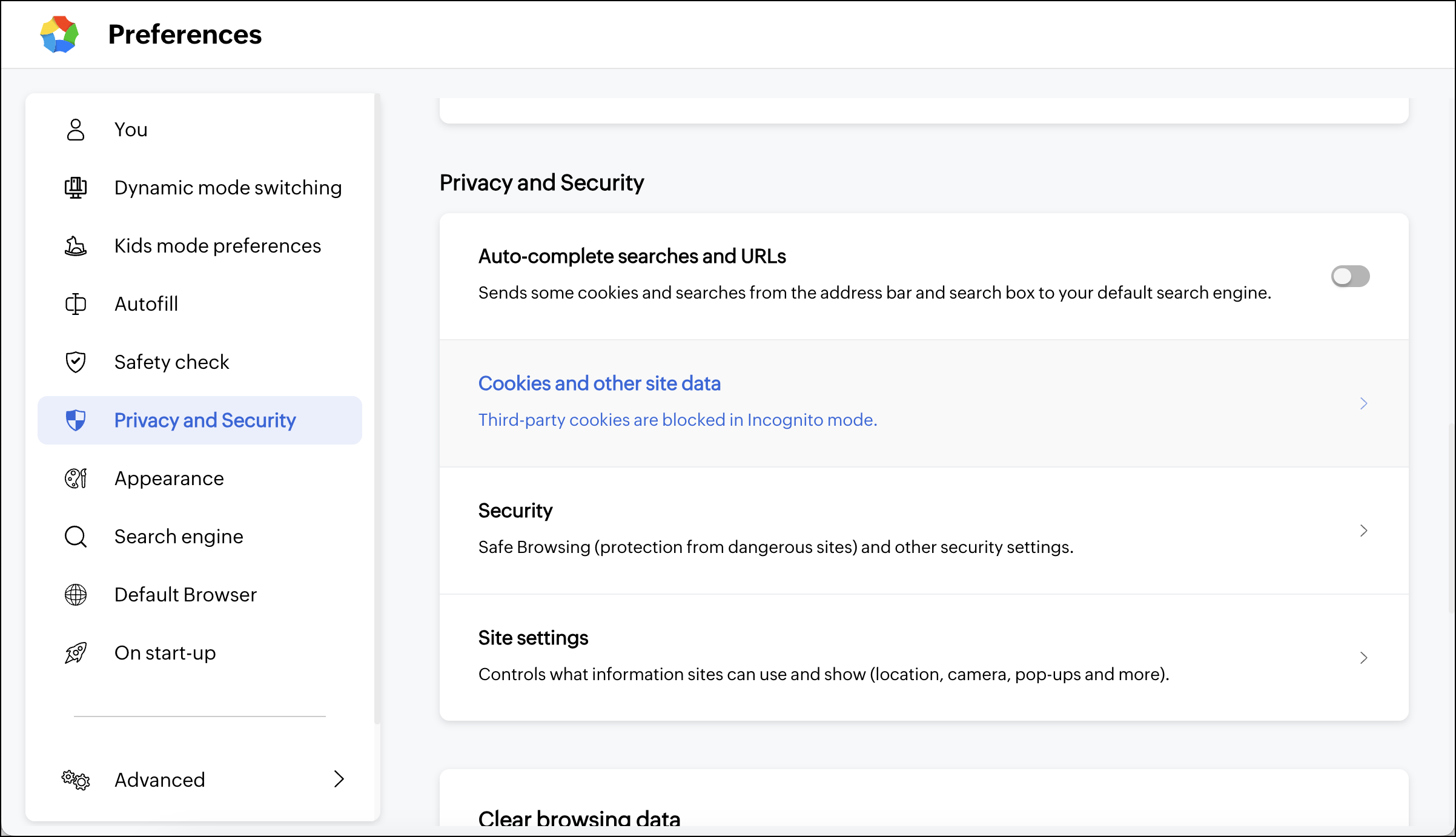Click the Advanced gears icon
Image resolution: width=1456 pixels, height=837 pixels.
(76, 780)
